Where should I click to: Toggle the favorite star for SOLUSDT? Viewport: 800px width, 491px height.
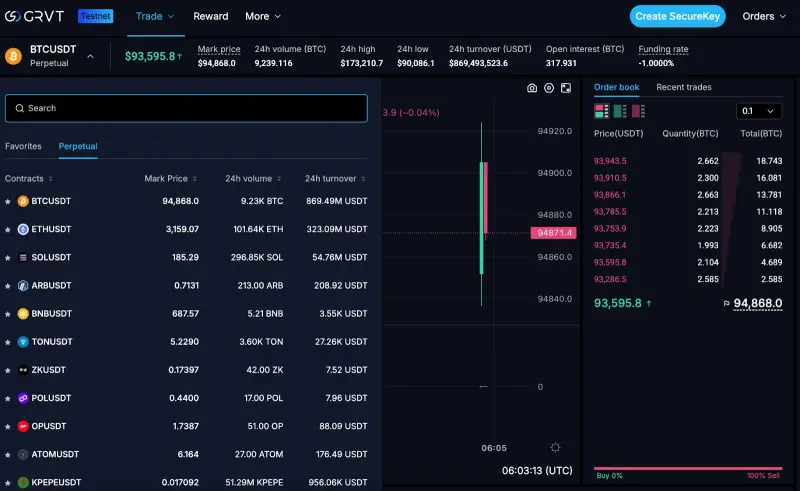point(8,258)
